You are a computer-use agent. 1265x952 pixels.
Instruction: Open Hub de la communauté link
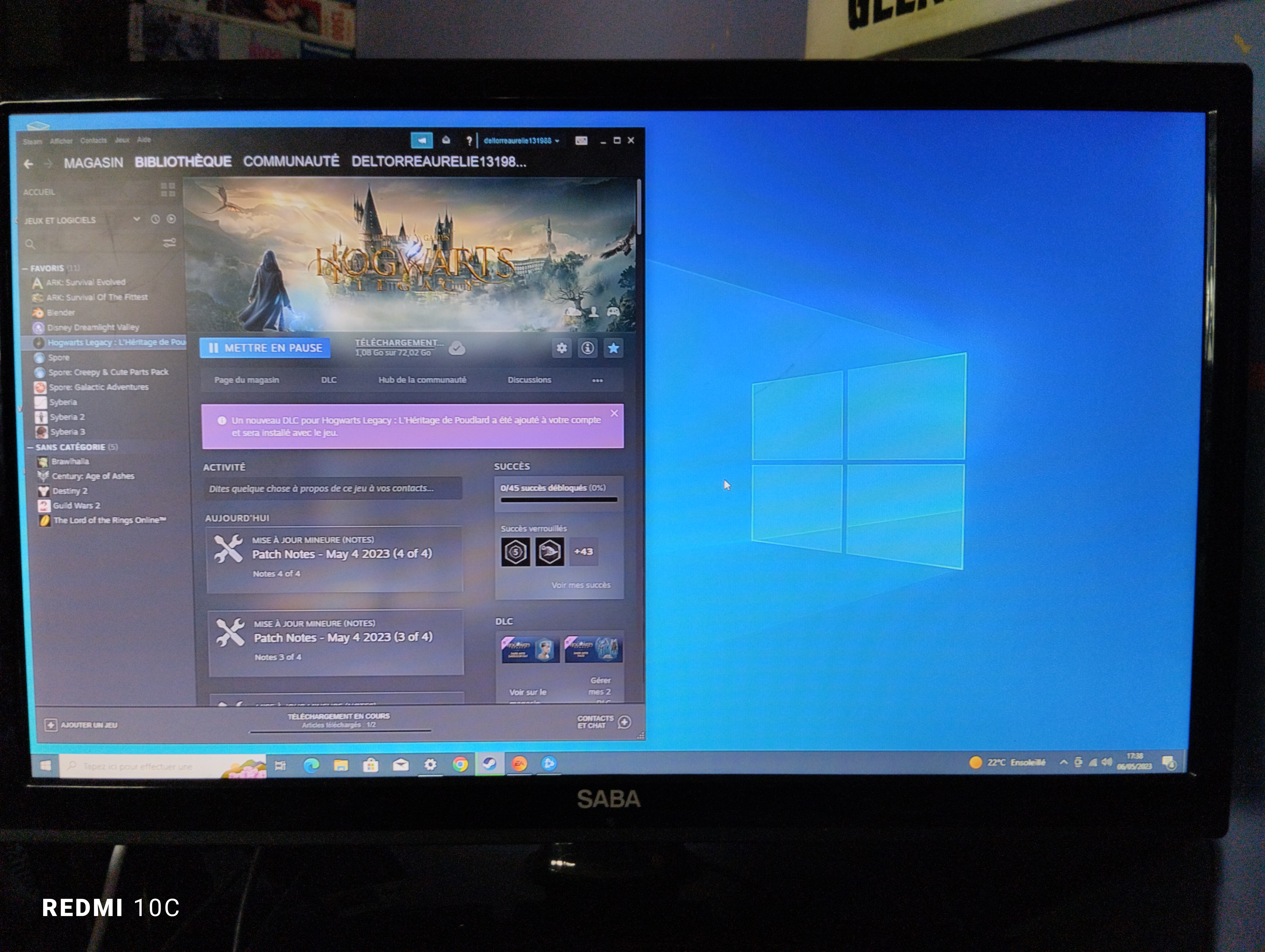[422, 380]
